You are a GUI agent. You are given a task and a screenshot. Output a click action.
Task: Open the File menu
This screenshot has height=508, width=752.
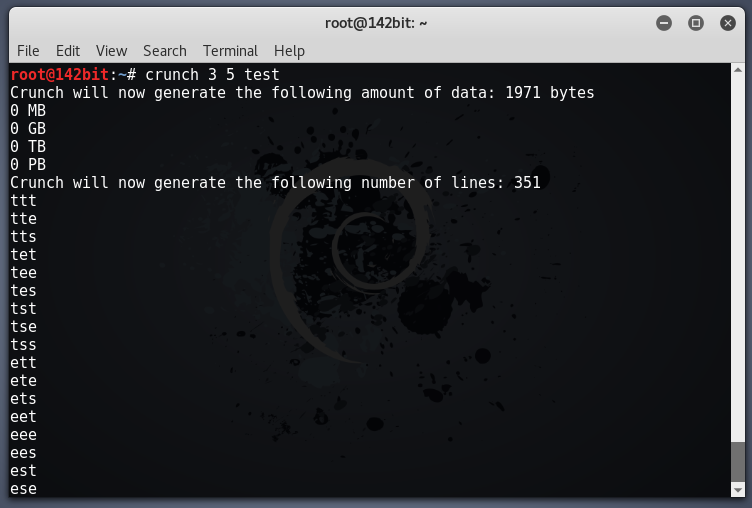28,51
